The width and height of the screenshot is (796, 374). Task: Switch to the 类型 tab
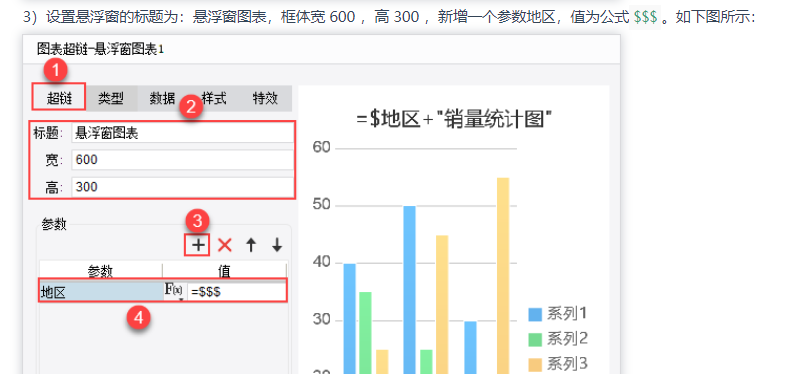111,98
